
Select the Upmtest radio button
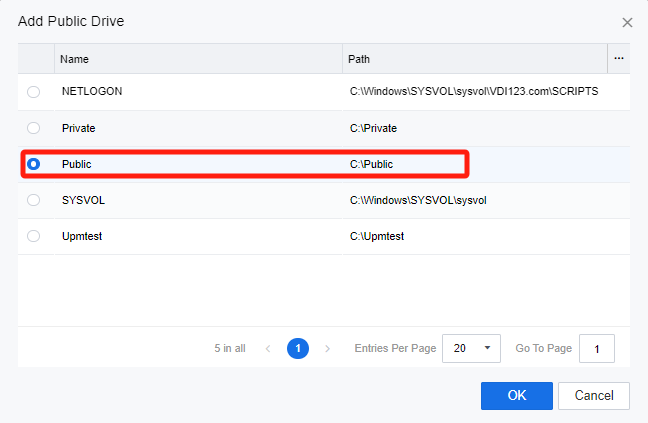[x=34, y=236]
